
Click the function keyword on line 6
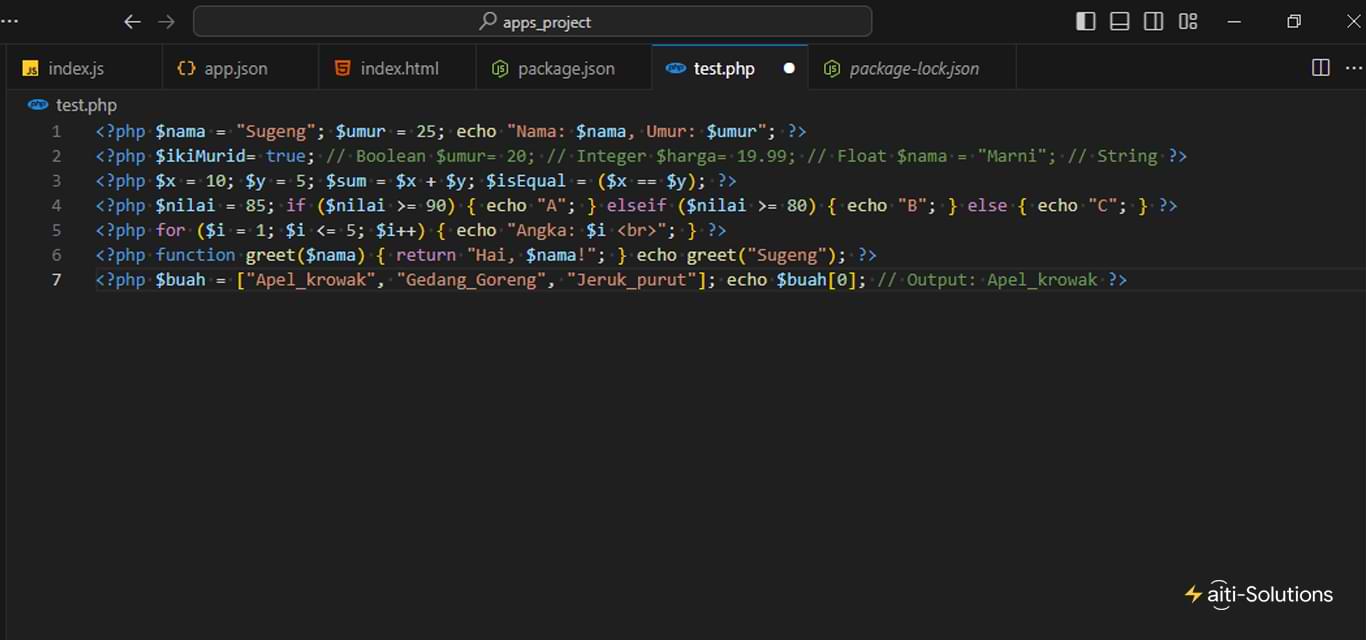[195, 255]
